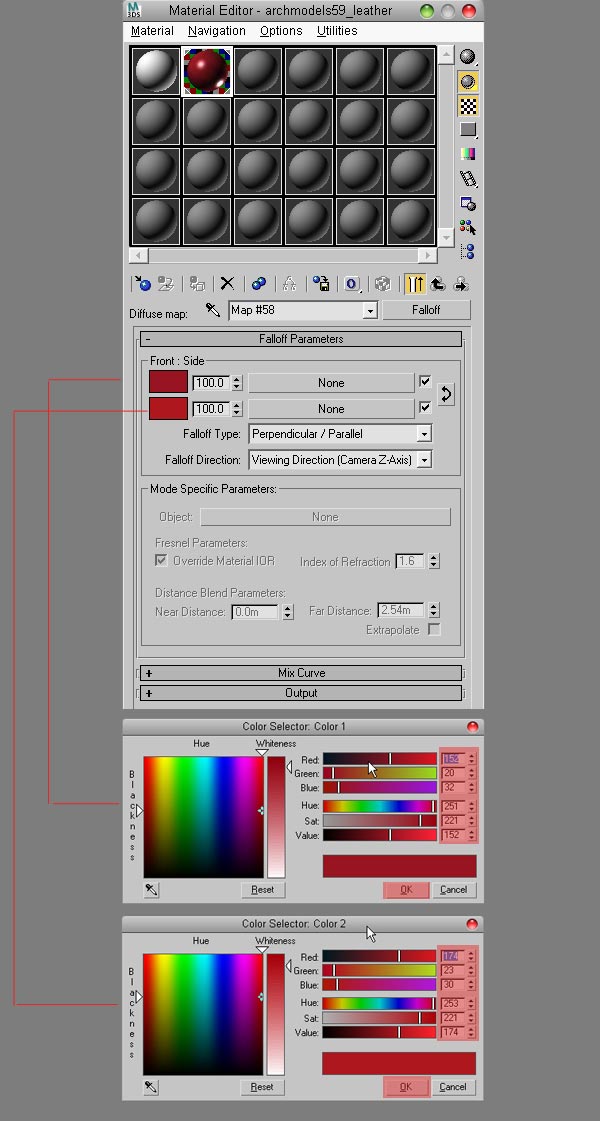Click the first None map button
The height and width of the screenshot is (1121, 600).
click(x=331, y=382)
